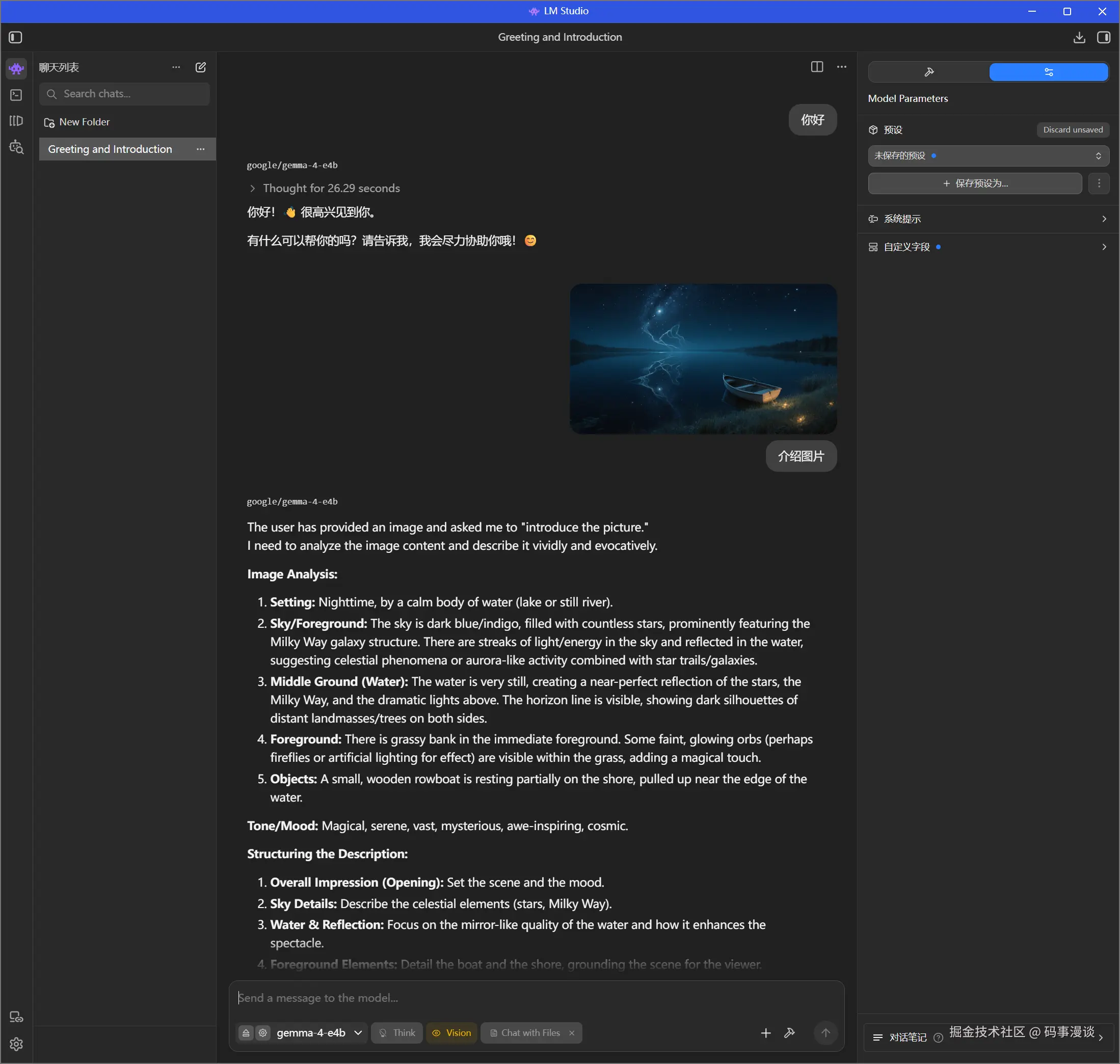This screenshot has height=1064, width=1120.
Task: Click the Discard unsaved button
Action: [x=1073, y=130]
